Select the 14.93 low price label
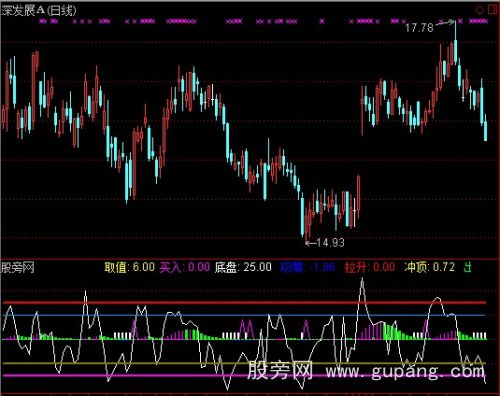The image size is (500, 396). [330, 243]
